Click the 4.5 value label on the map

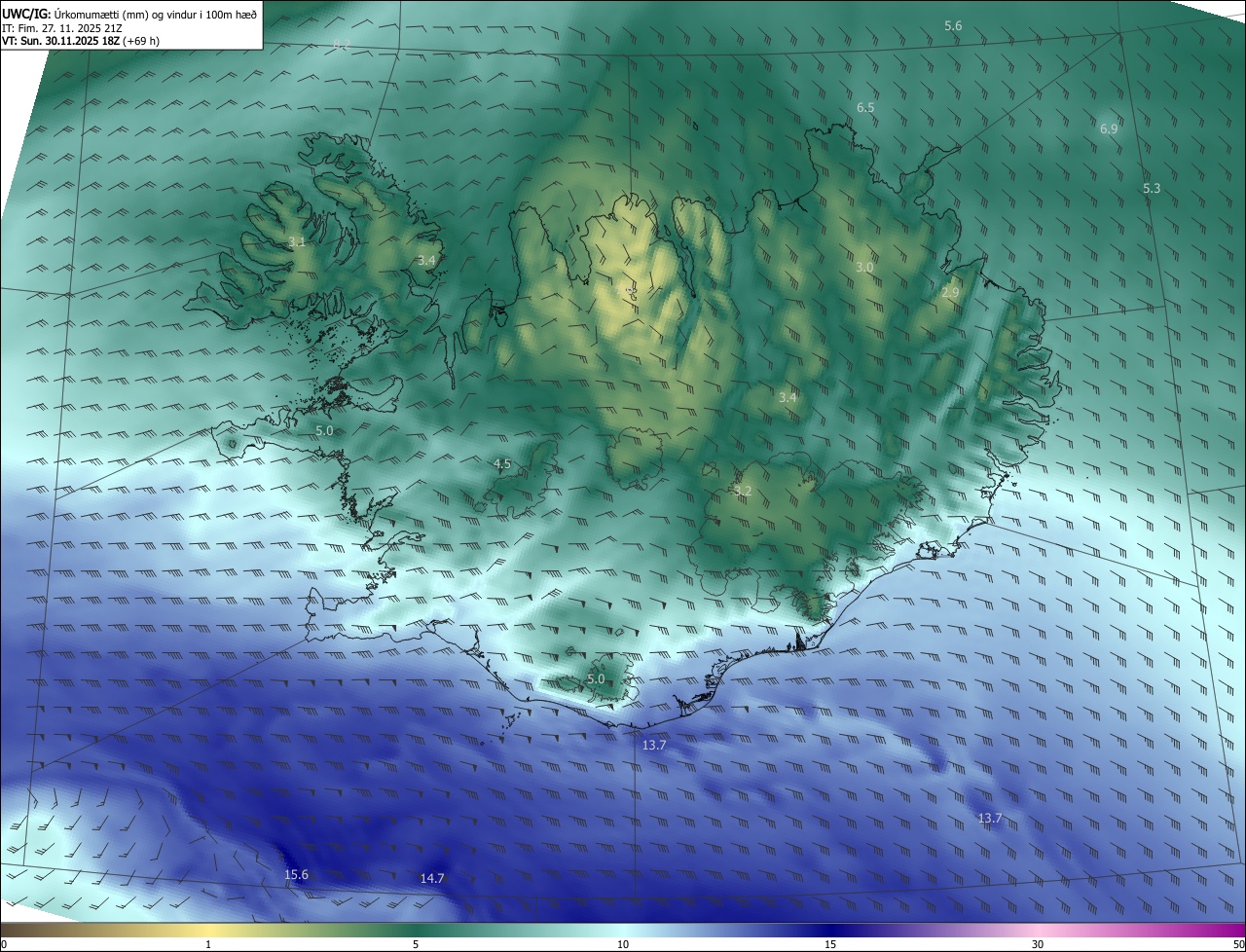point(502,464)
